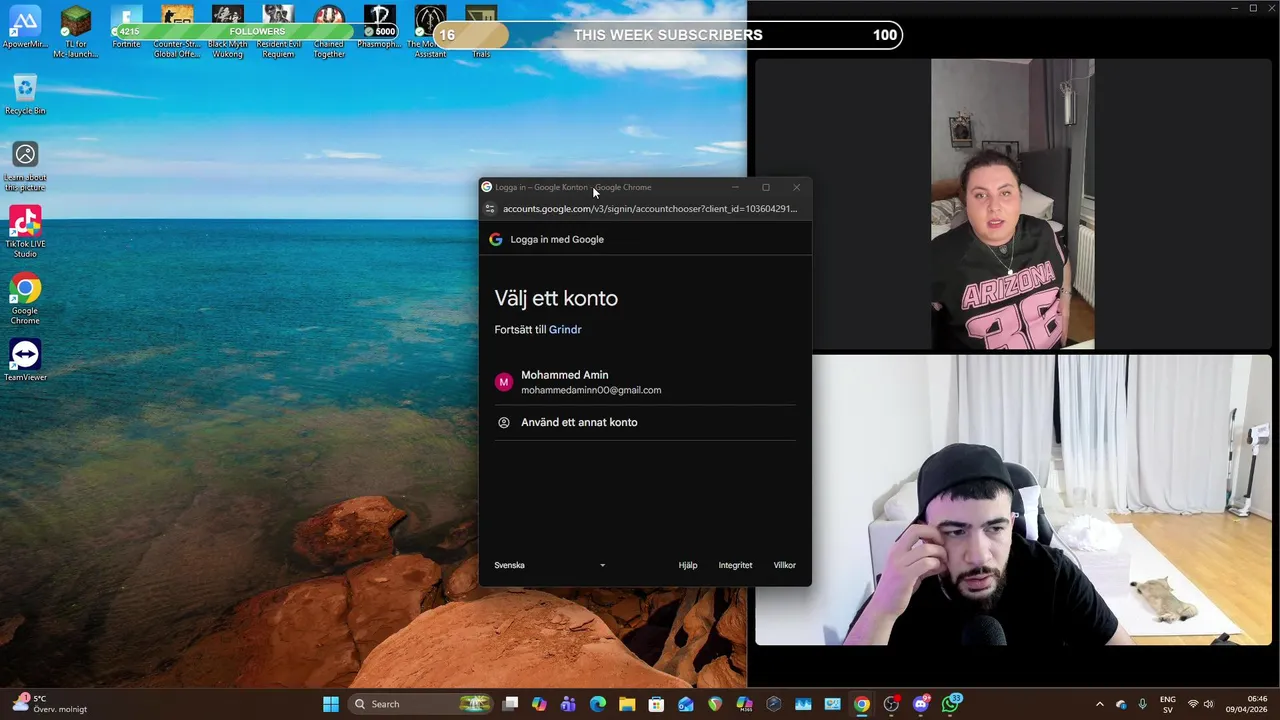Open WhatsApp from the taskbar
Screen dimensions: 1280x720
951,704
